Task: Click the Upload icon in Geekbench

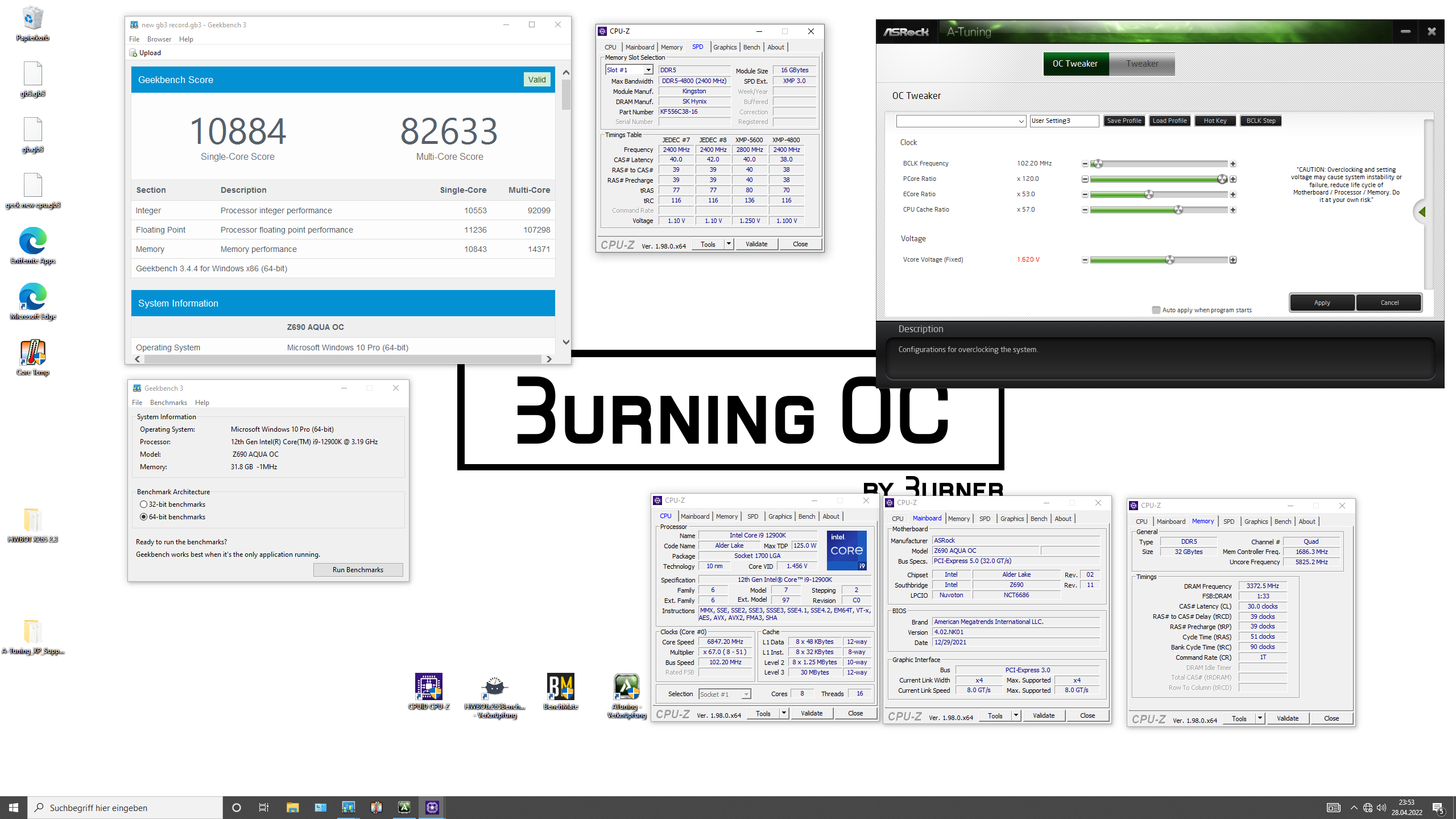Action: click(x=133, y=53)
